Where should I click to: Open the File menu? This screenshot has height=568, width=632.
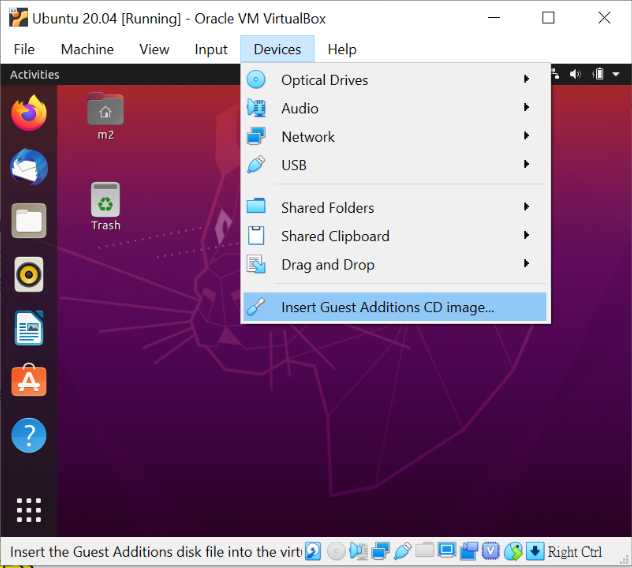[24, 49]
